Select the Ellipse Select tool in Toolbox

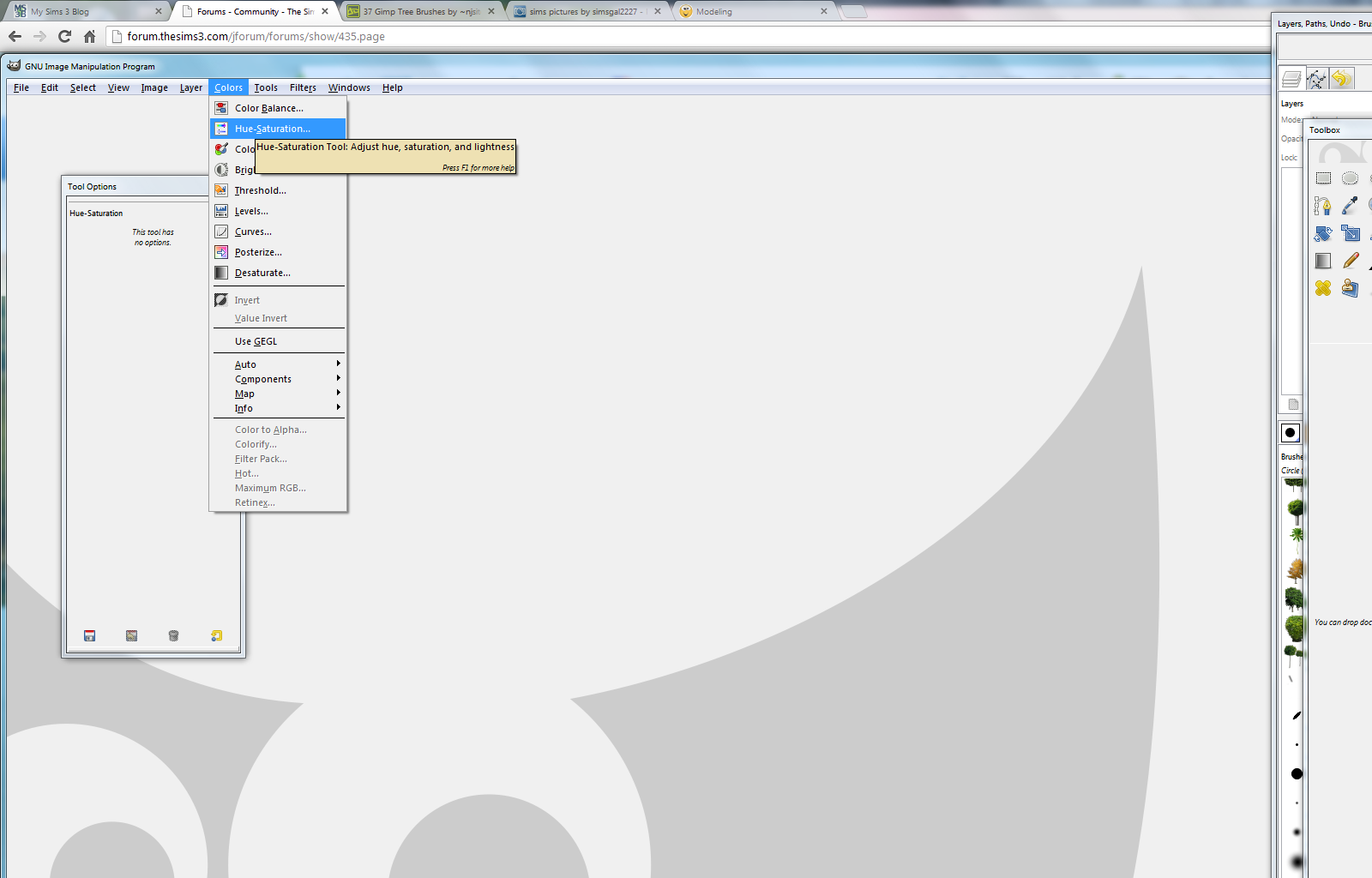point(1350,178)
